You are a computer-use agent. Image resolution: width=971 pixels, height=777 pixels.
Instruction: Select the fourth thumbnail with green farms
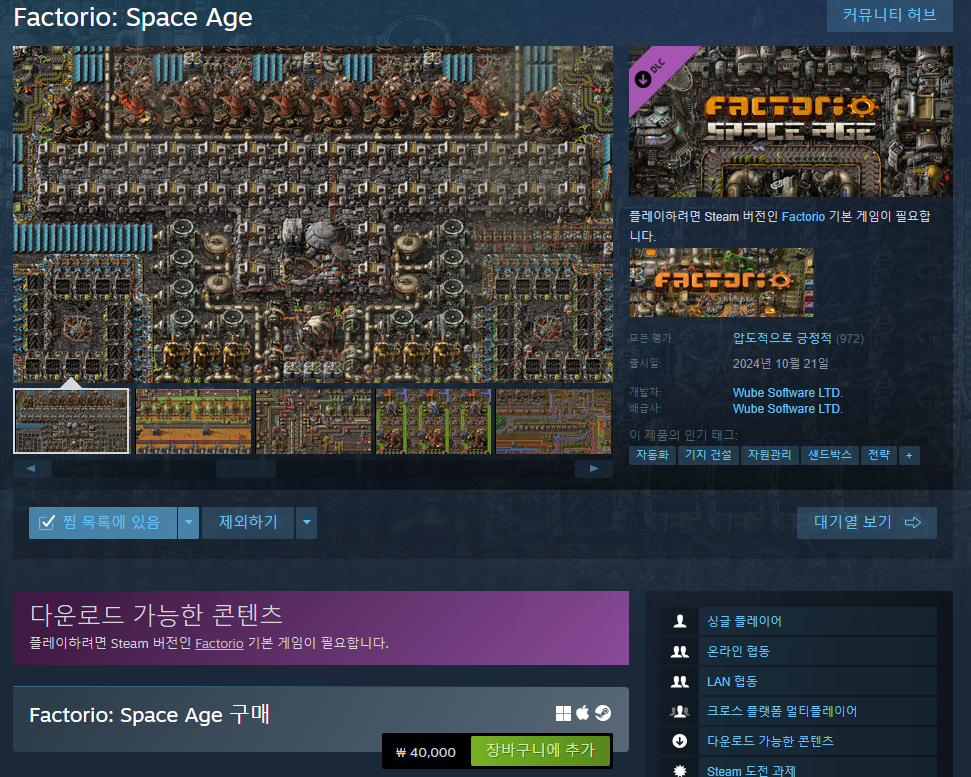tap(433, 422)
